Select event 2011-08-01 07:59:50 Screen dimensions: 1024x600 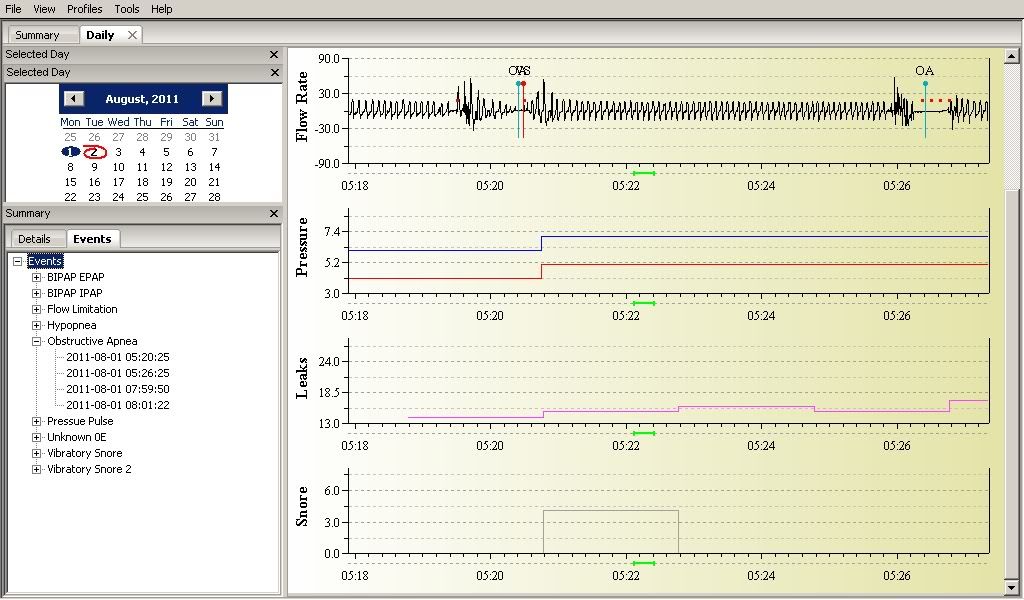118,389
